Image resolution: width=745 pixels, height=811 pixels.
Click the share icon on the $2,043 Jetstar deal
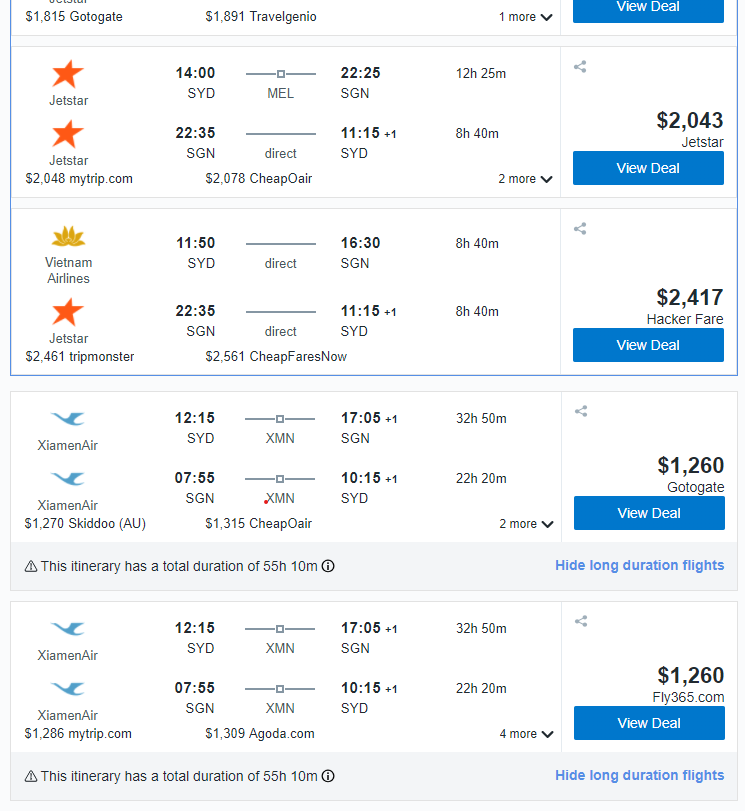pos(580,67)
